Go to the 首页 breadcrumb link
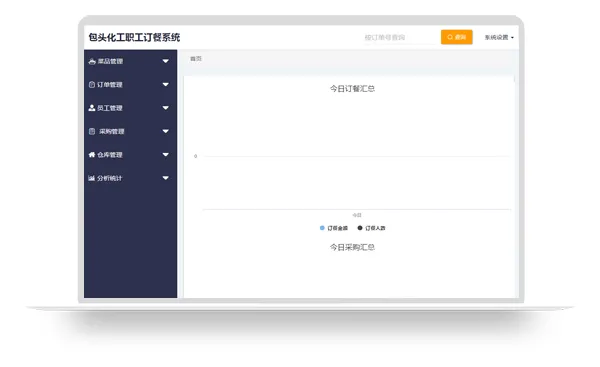The height and width of the screenshot is (367, 600). click(196, 59)
